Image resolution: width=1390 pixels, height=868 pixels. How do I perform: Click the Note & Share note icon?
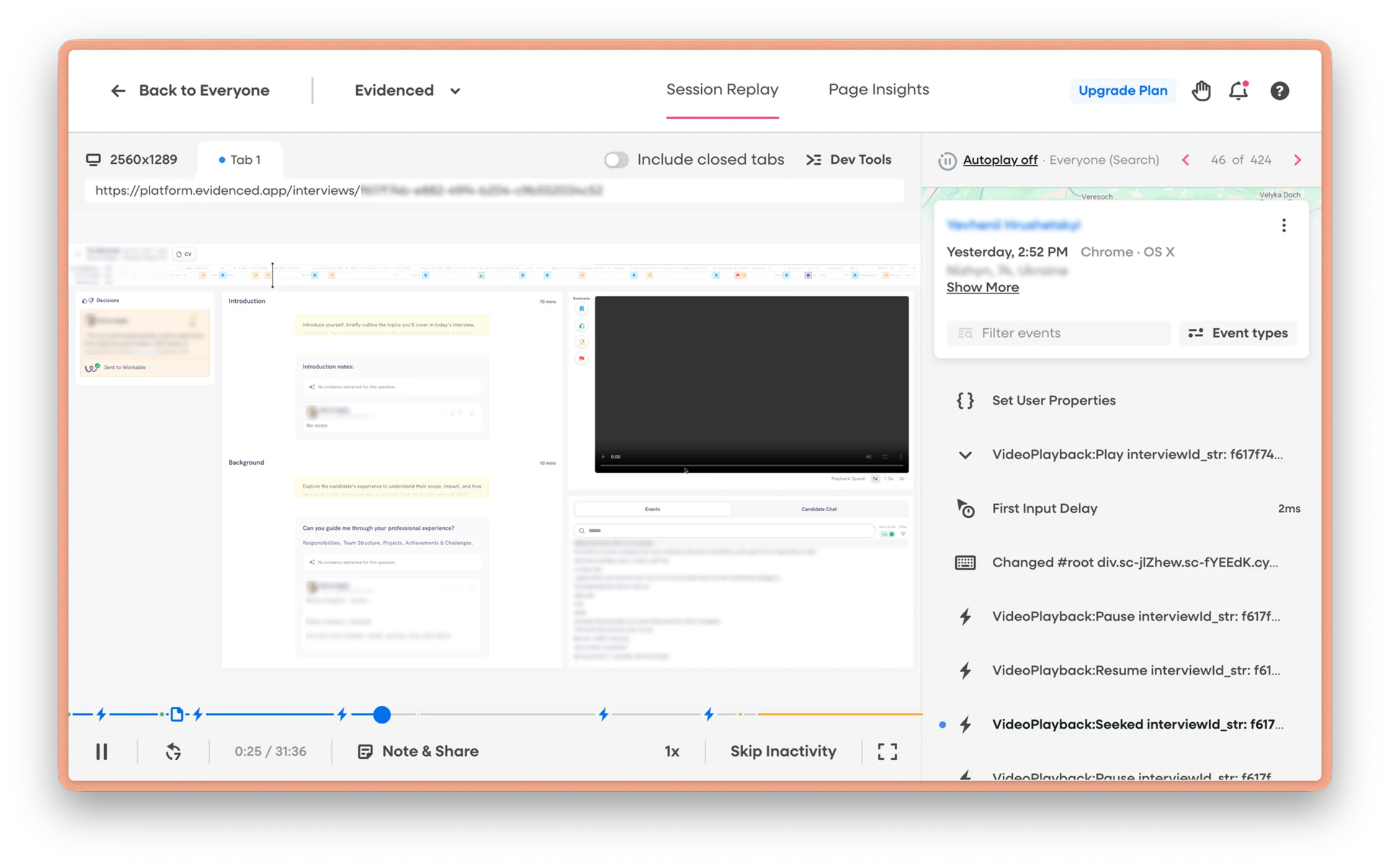point(365,752)
